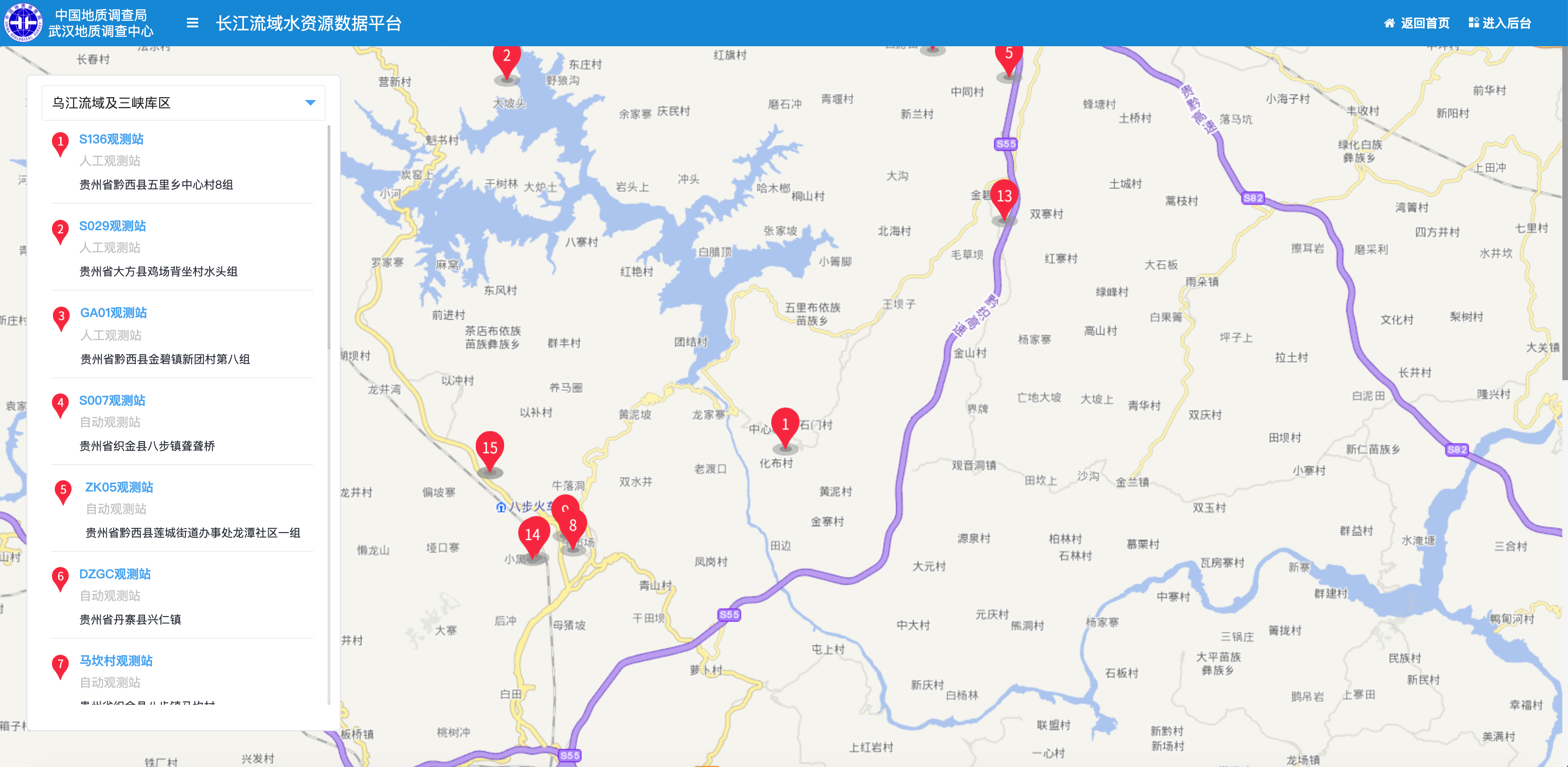Toggle the hamburger sidebar menu icon
1568x767 pixels.
point(193,23)
